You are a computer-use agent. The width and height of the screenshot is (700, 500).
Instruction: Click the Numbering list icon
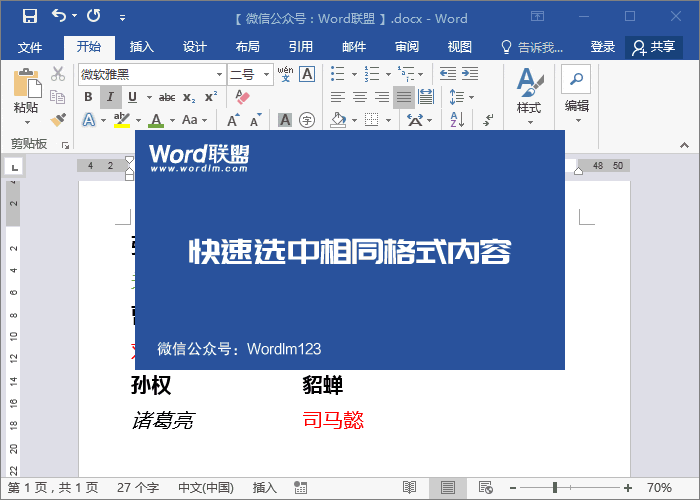371,74
